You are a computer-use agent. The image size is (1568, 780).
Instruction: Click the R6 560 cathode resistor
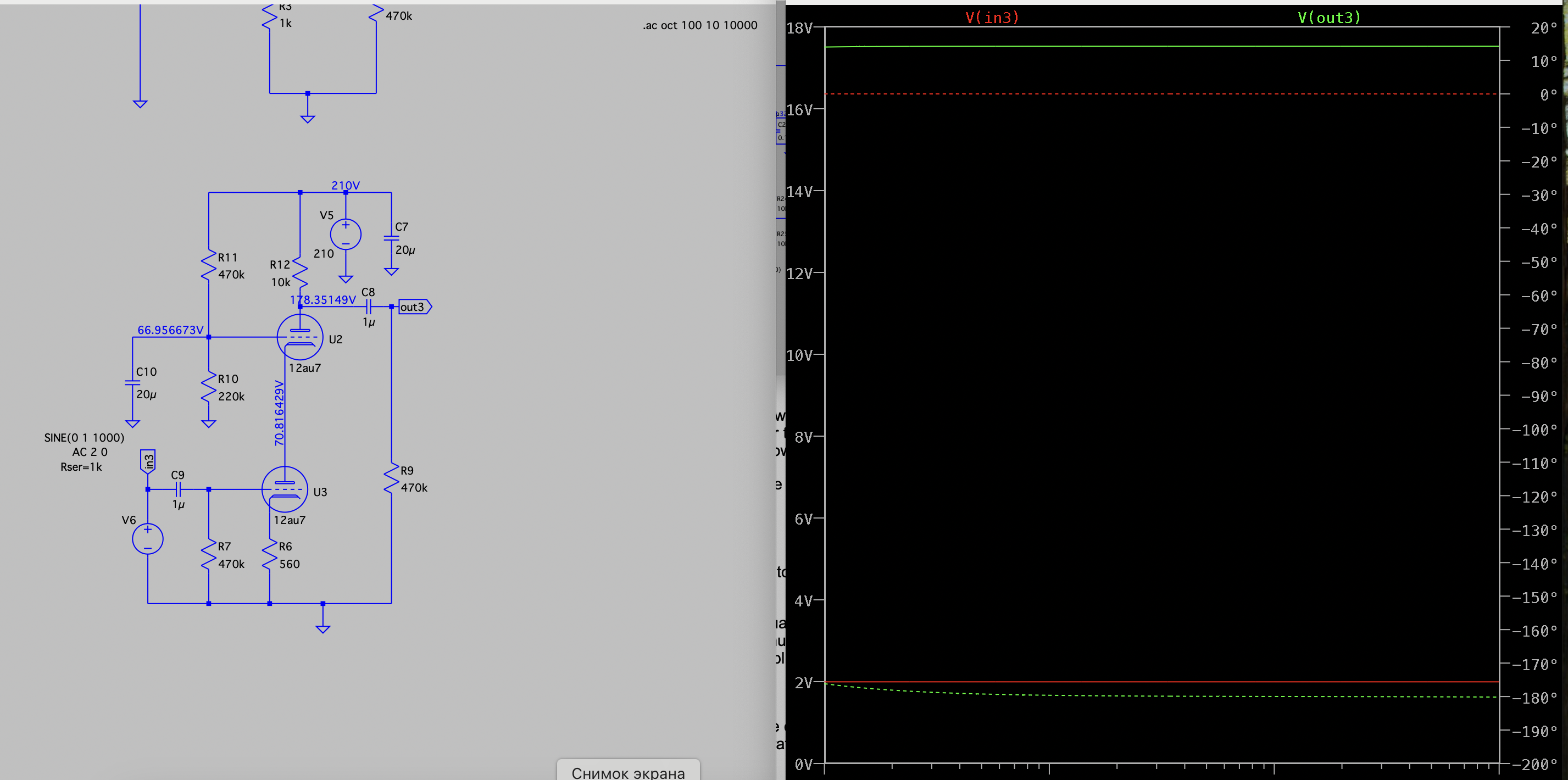270,555
